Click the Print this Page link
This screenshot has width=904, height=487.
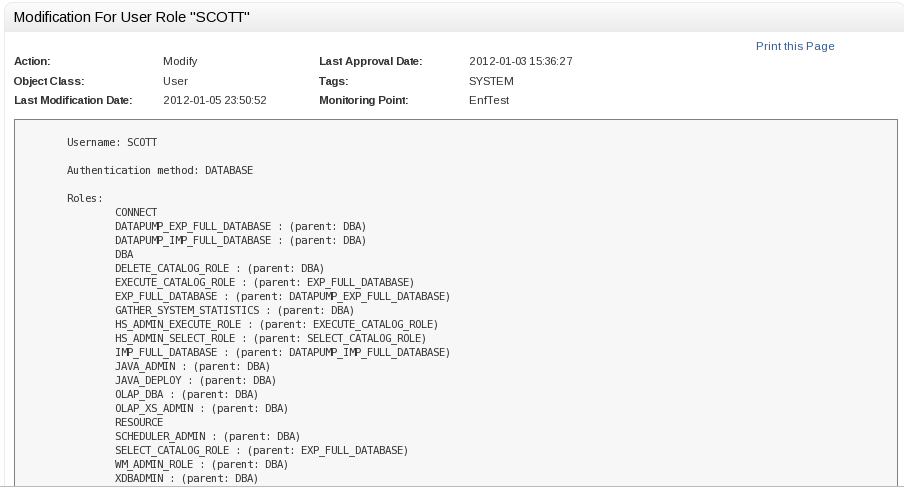pos(794,46)
